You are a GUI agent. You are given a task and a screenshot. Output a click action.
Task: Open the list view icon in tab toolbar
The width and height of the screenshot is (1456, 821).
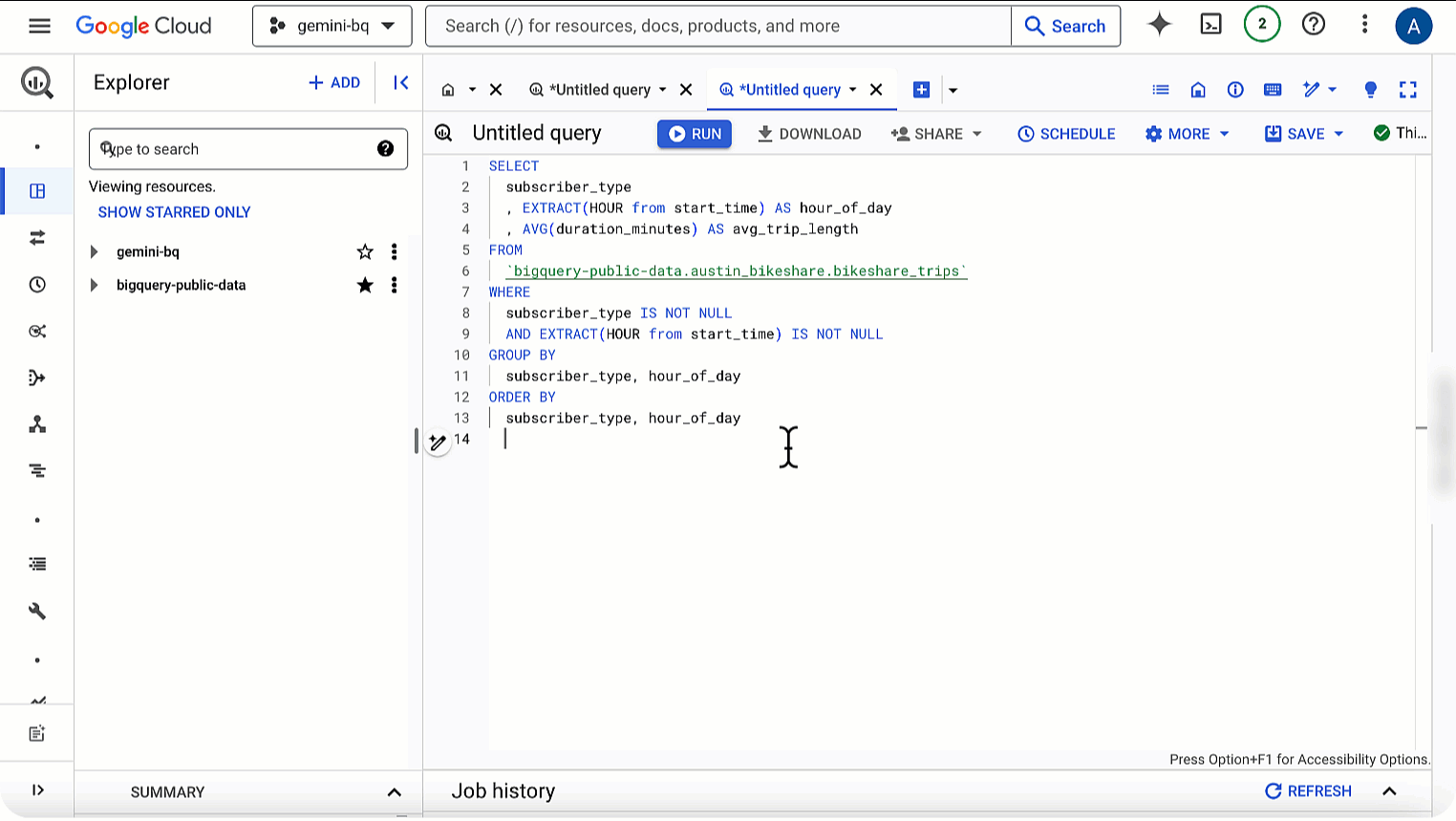pos(1161,90)
